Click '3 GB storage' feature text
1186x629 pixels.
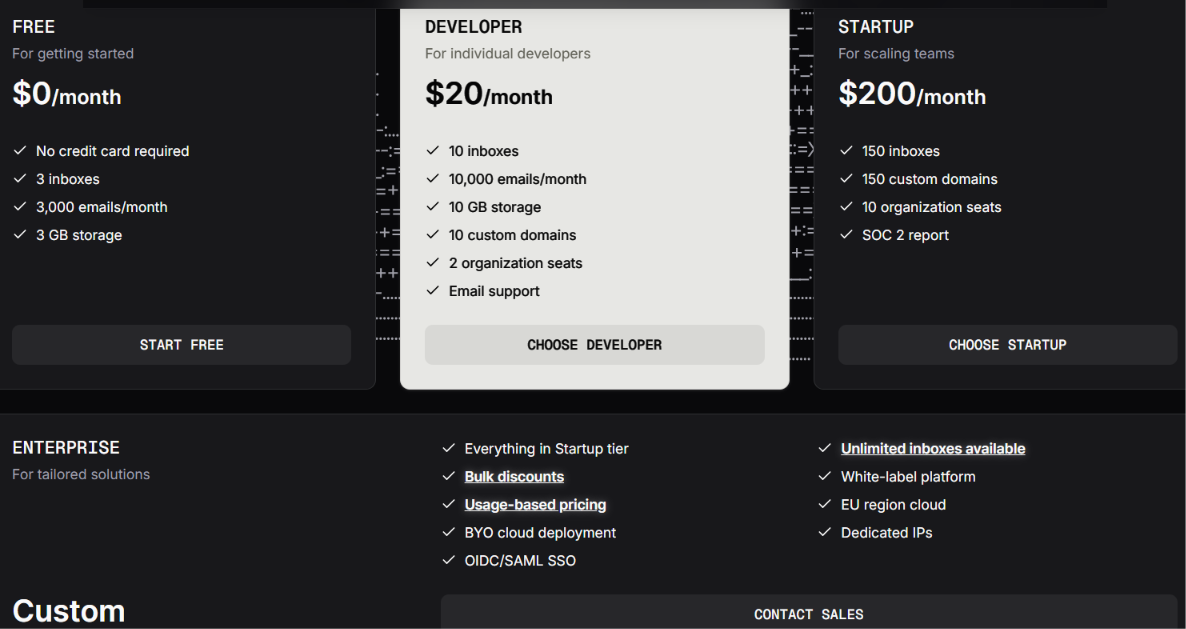tap(79, 235)
